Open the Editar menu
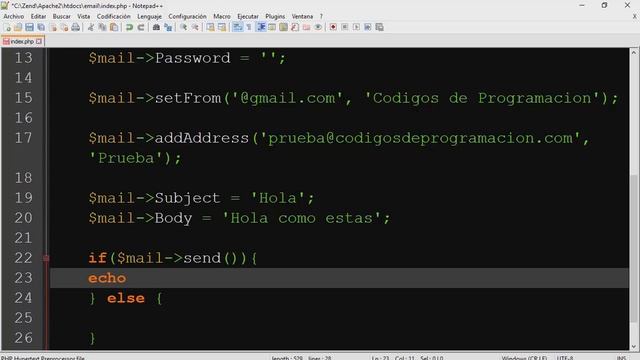Screen dimensions: 640x360 click(x=38, y=16)
